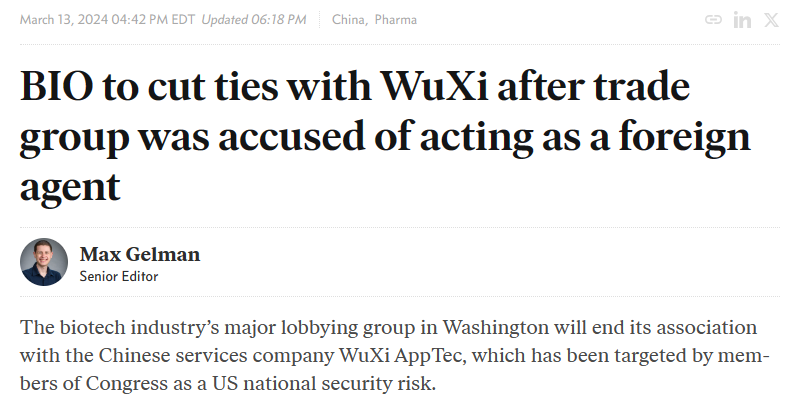Click the Updated 06:18 PM timestamp
803x409 pixels.
click(x=253, y=20)
